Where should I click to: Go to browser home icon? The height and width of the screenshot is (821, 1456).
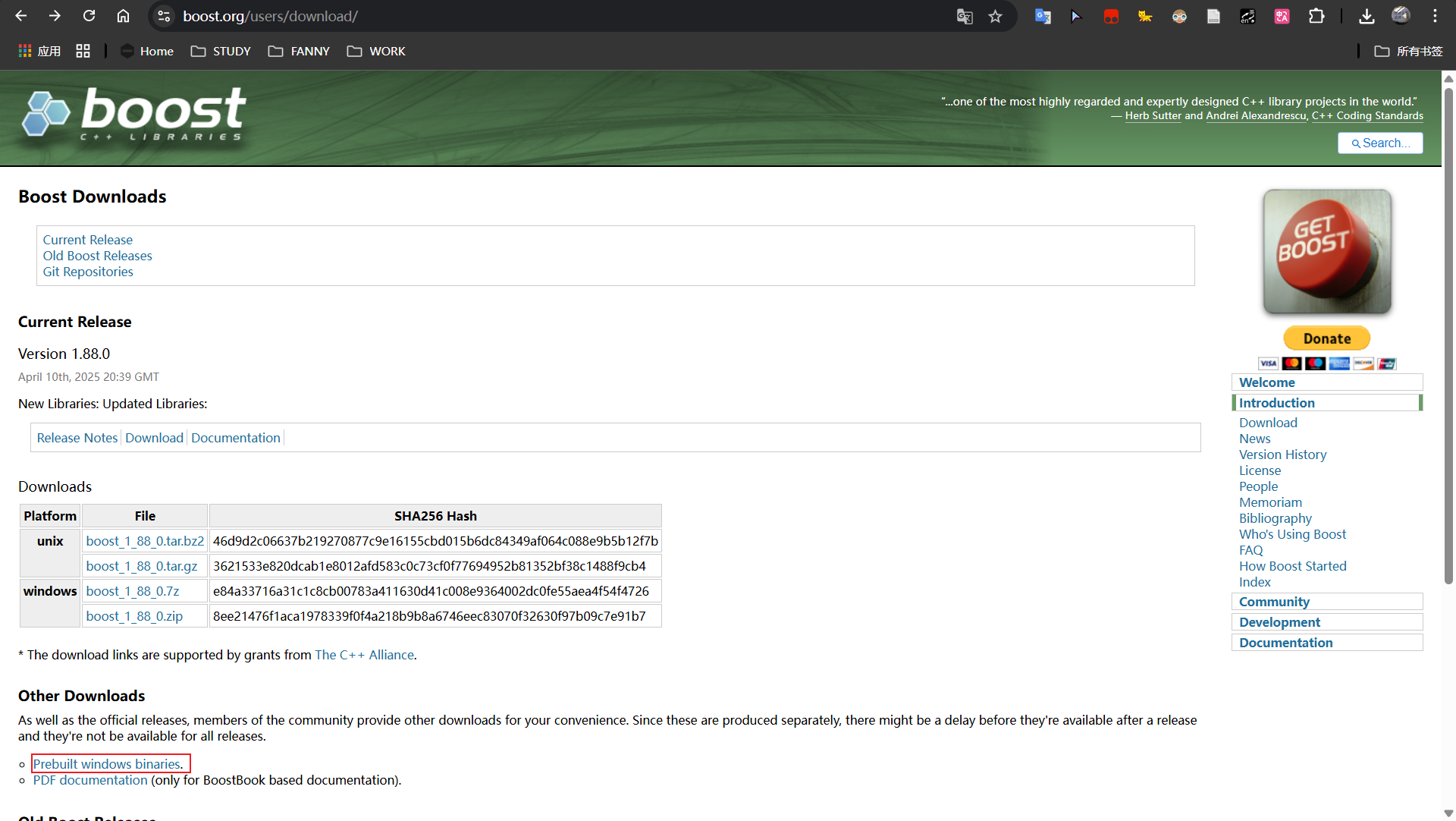[x=123, y=16]
